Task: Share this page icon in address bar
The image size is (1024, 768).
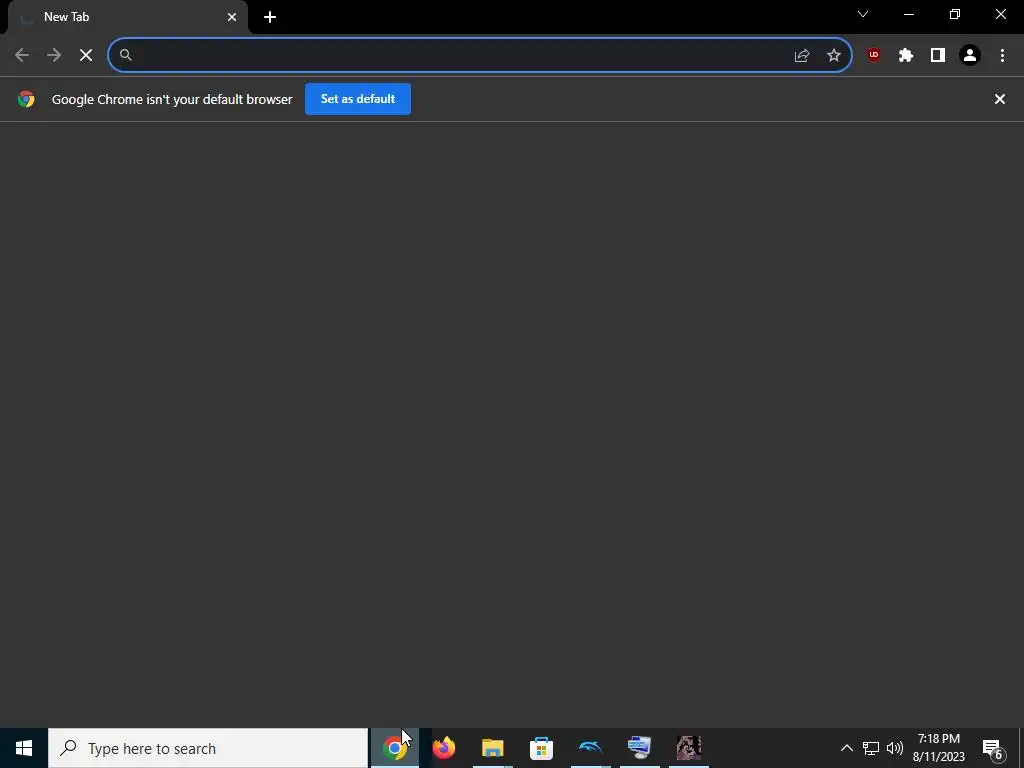Action: tap(802, 56)
